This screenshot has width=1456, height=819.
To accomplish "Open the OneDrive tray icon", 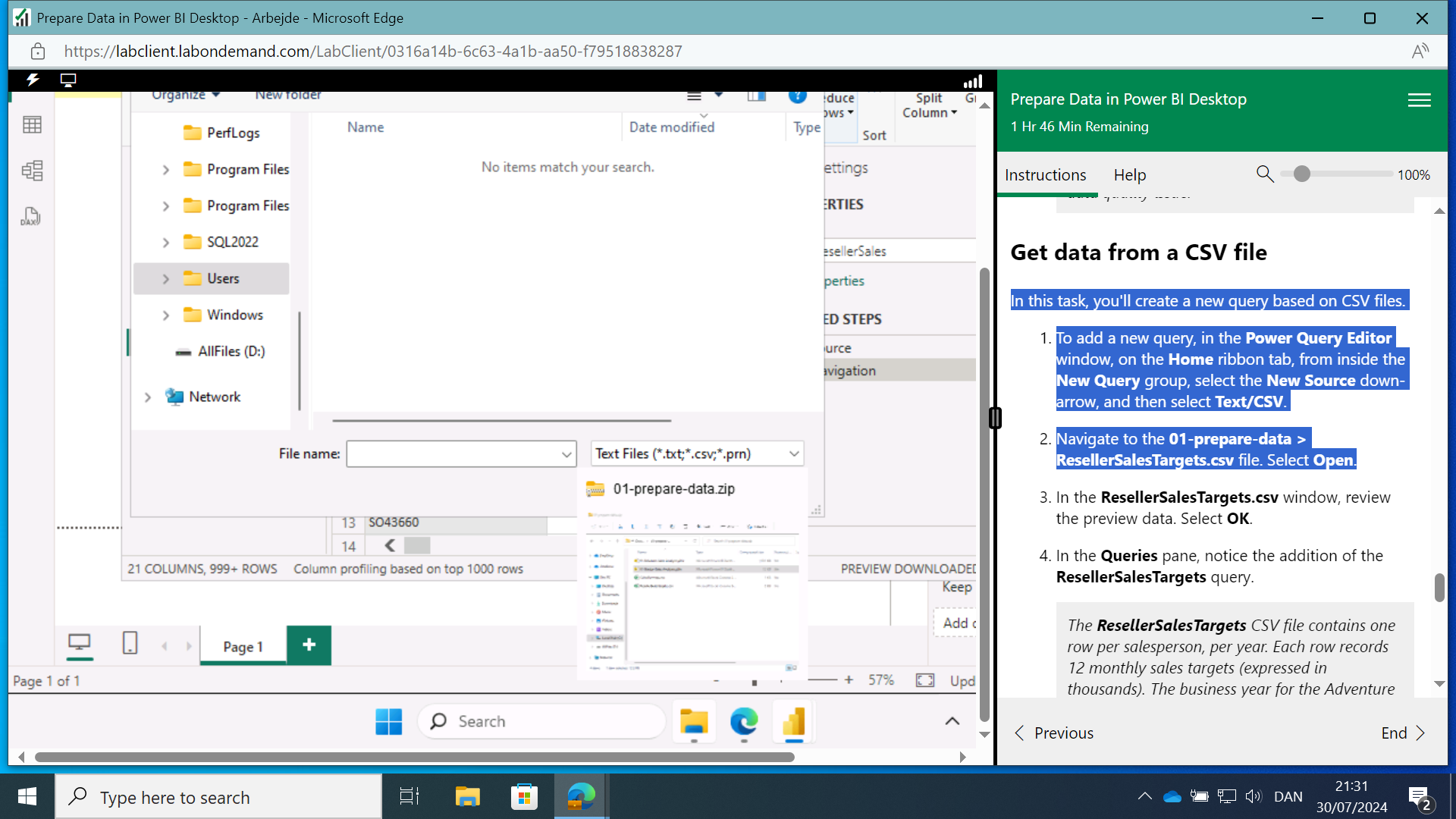I will click(1172, 796).
